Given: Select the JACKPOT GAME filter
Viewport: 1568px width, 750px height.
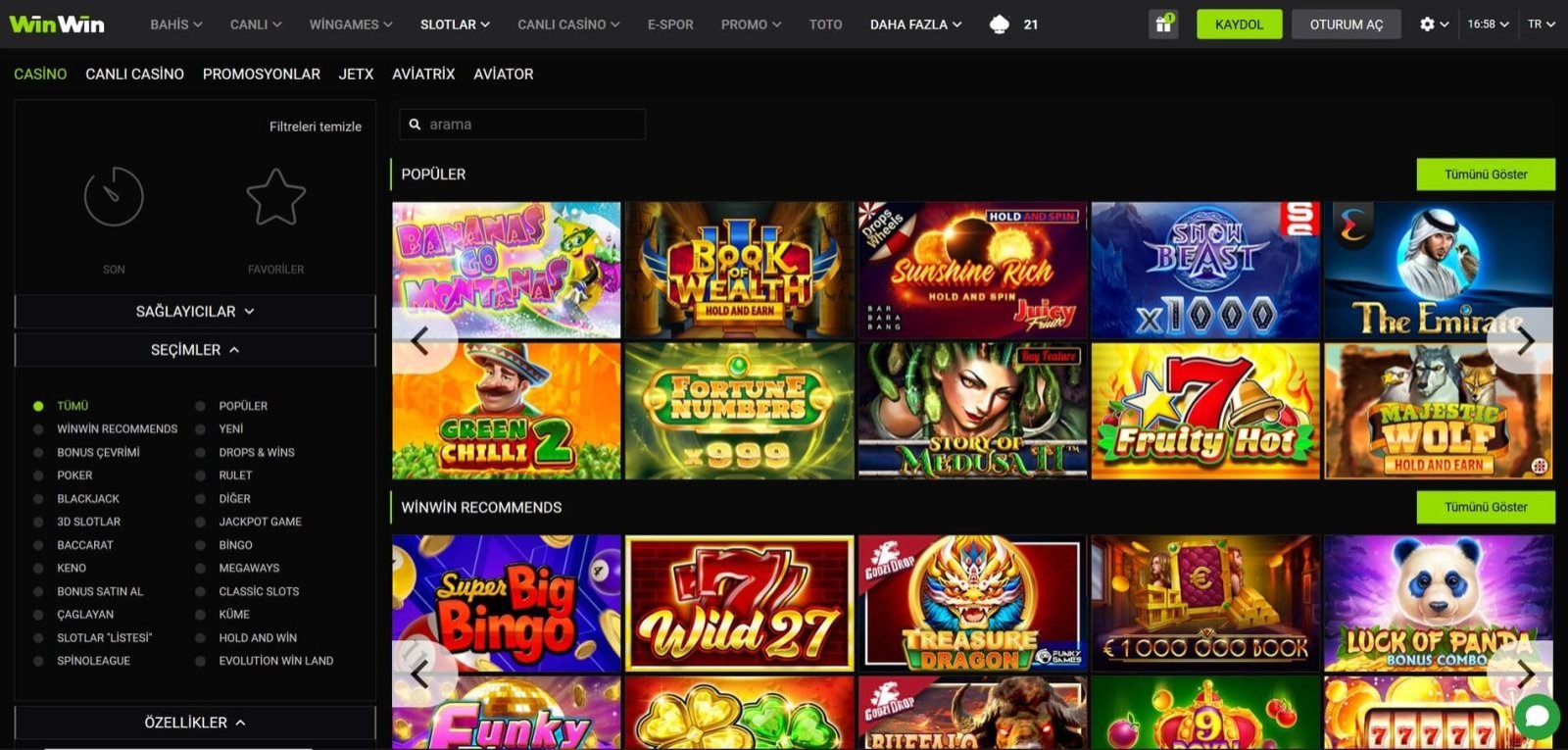Looking at the screenshot, I should [248, 523].
